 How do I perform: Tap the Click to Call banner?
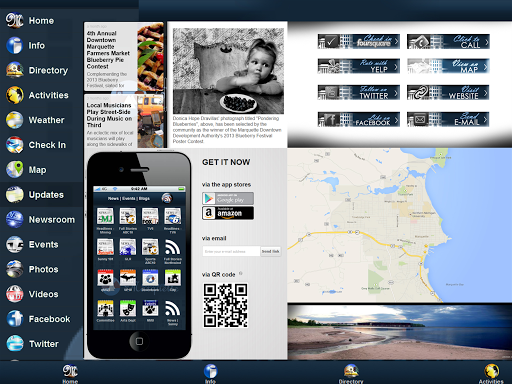pyautogui.click(x=448, y=42)
